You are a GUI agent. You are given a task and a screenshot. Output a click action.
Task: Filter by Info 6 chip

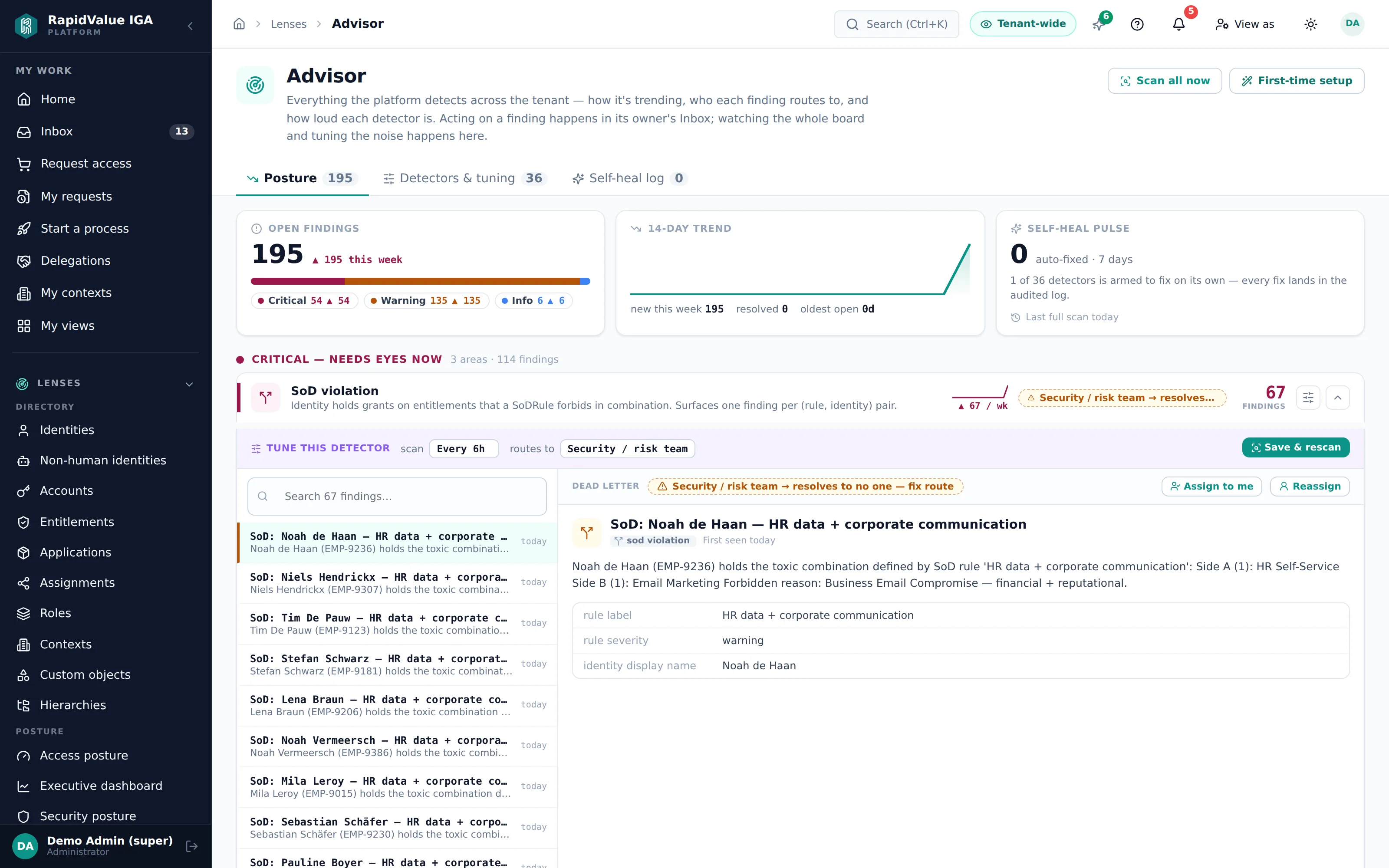pyautogui.click(x=533, y=301)
